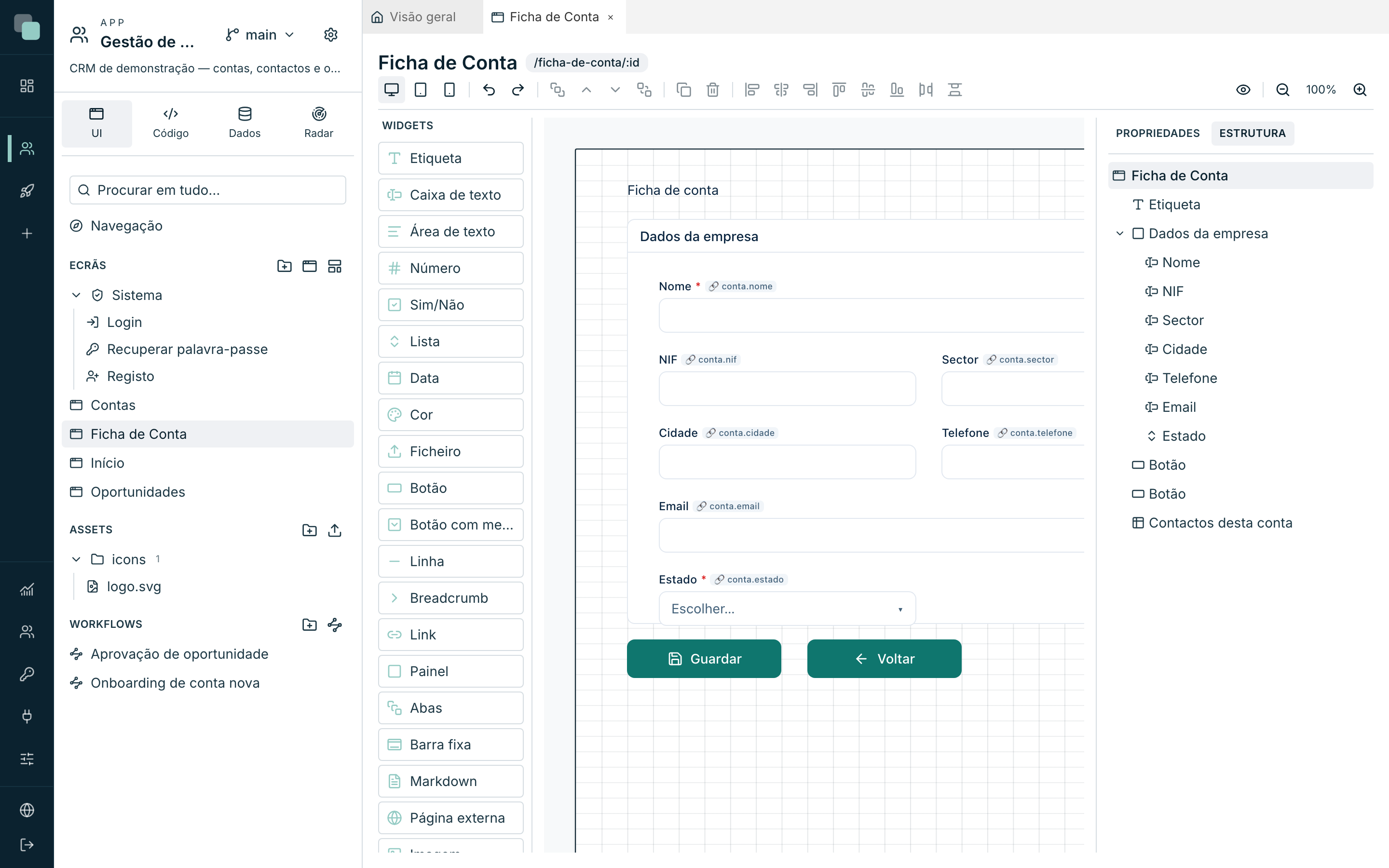Open Aprovação de oportunidade workflow
1389x868 pixels.
(x=208, y=654)
